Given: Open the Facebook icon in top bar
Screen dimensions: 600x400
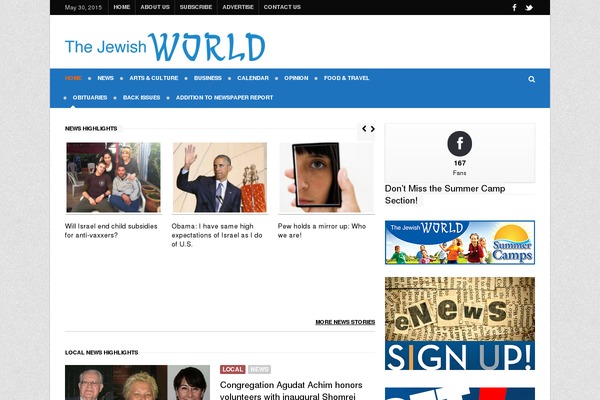Looking at the screenshot, I should click(x=514, y=7).
